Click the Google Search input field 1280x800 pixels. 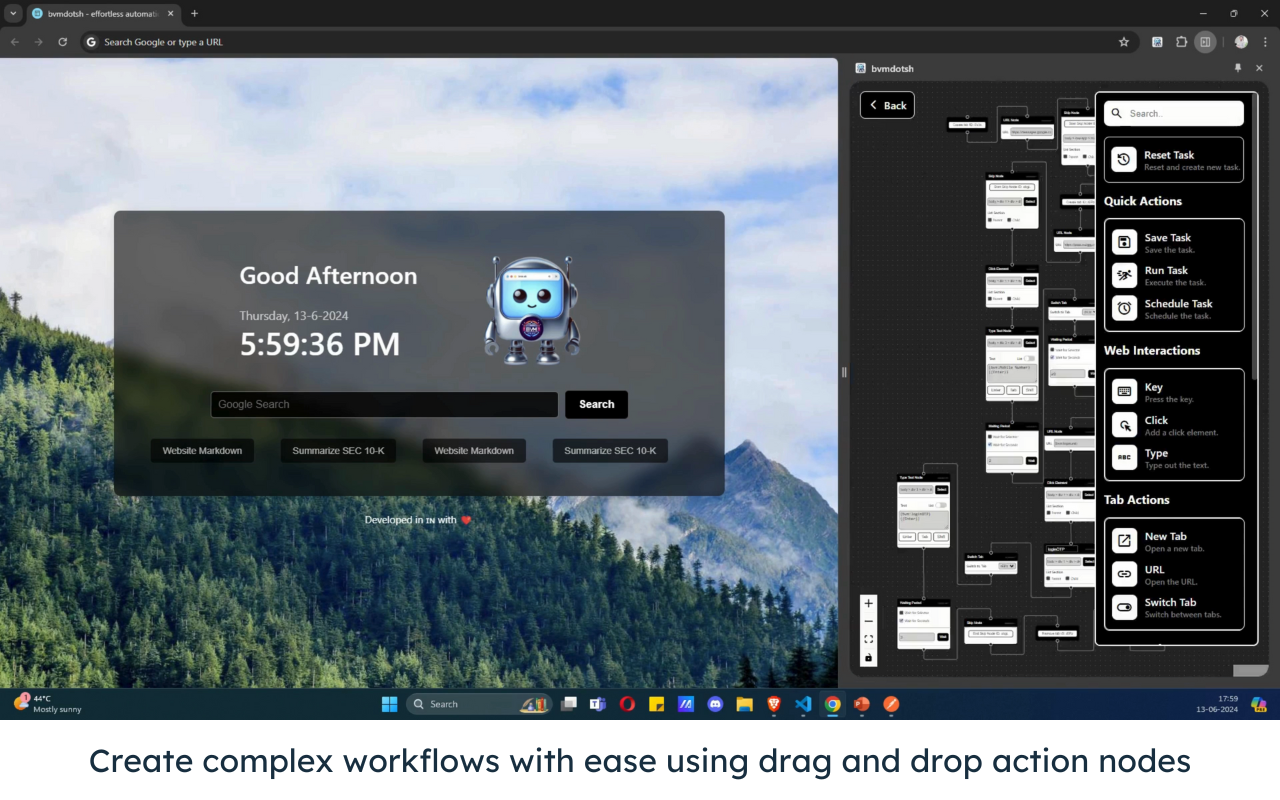(384, 404)
